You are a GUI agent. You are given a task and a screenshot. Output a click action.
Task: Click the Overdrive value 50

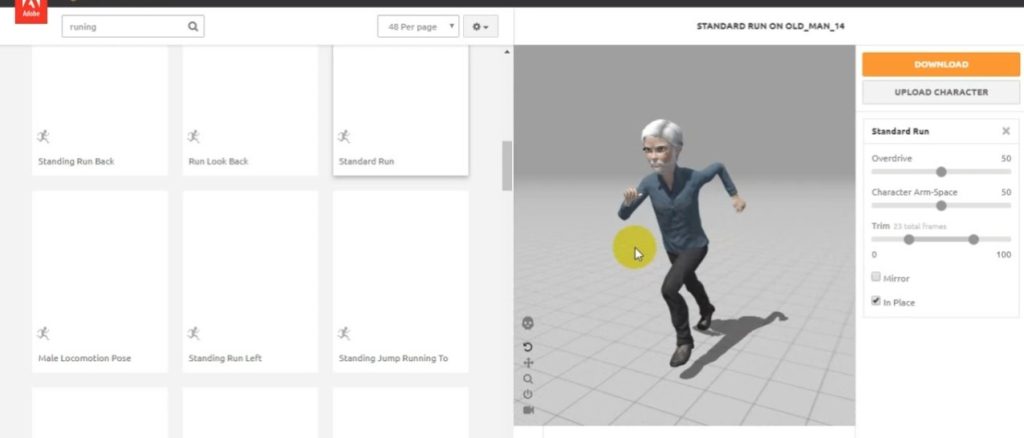click(1006, 159)
